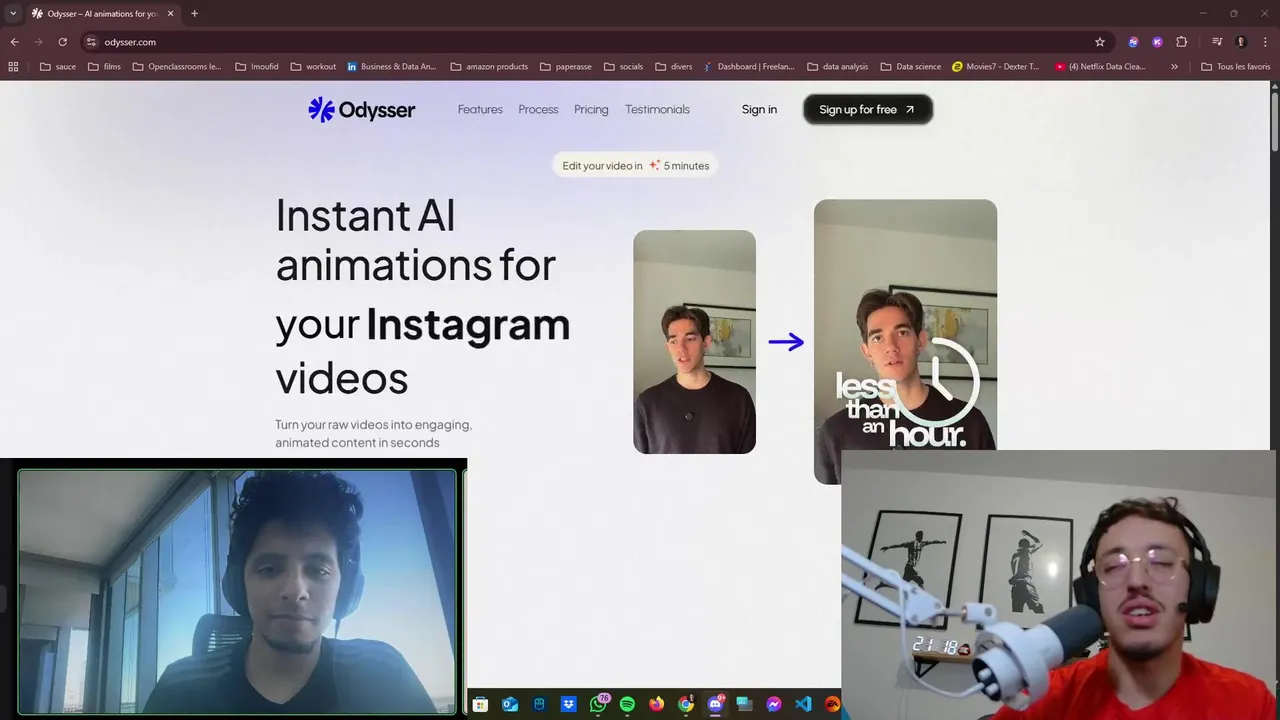Open the Movies7 Dexter bookmark

996,67
